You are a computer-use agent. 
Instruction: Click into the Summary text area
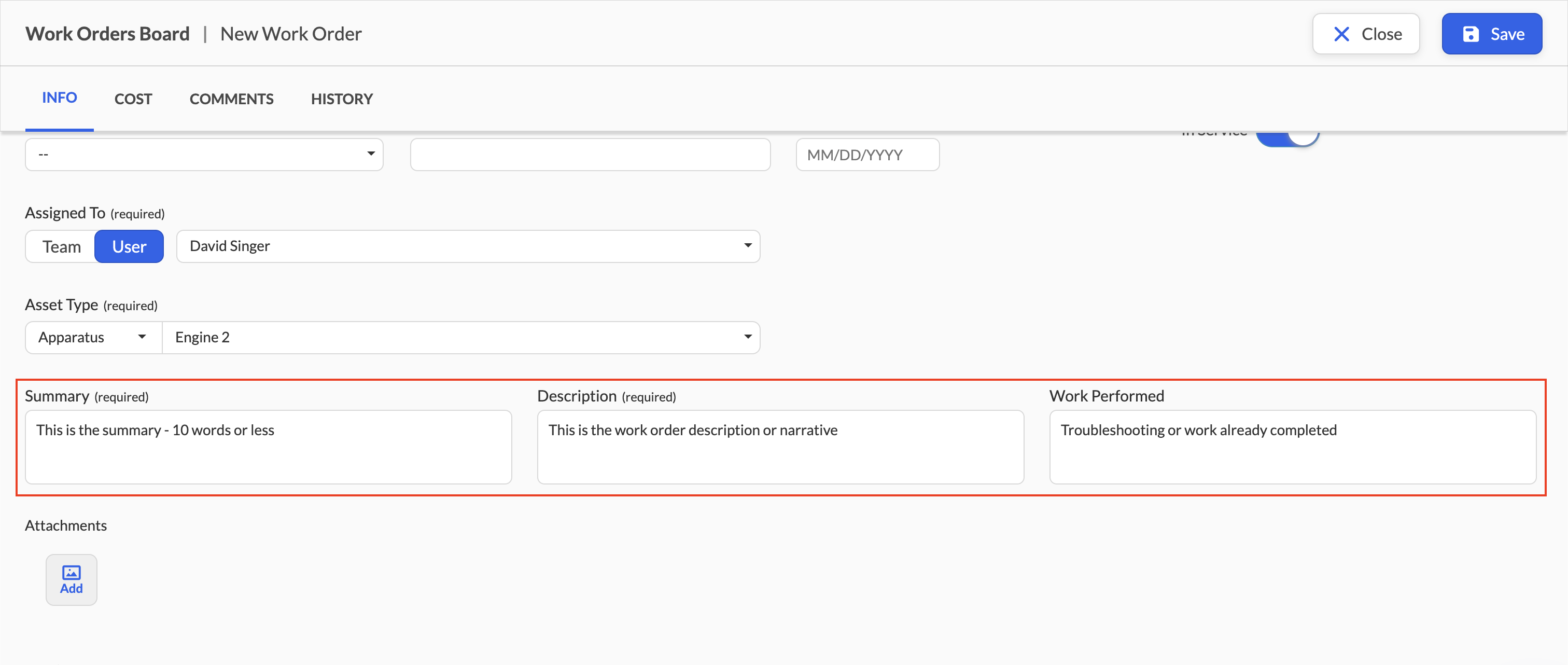click(269, 447)
